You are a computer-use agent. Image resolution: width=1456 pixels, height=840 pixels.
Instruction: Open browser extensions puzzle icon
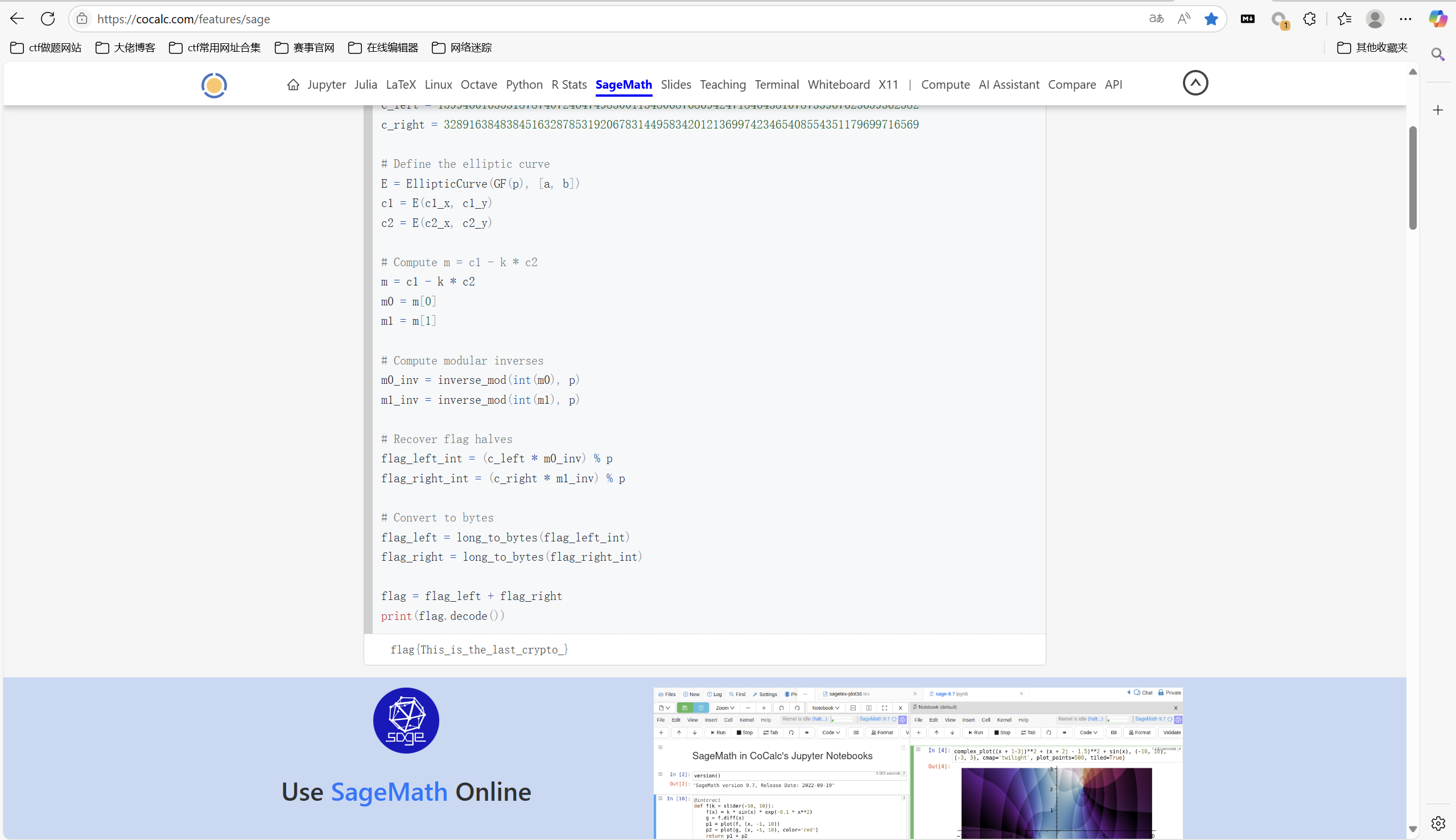click(x=1309, y=18)
